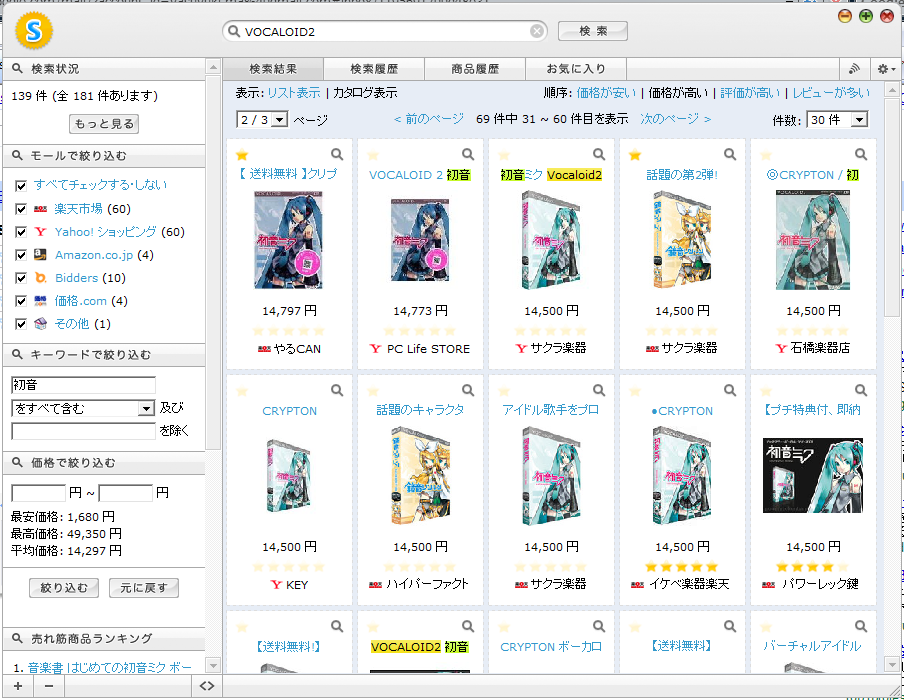
Task: Uncheck the Amazon.co.jp checkbox
Action: [x=21, y=255]
